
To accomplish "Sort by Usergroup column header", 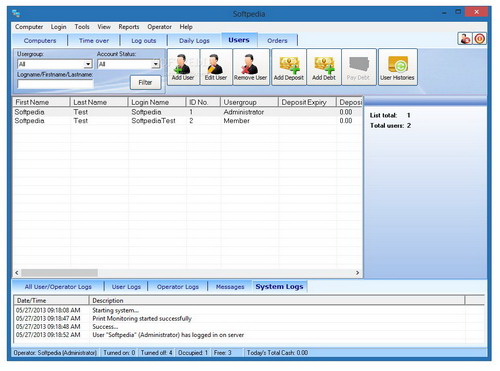I will (x=249, y=102).
